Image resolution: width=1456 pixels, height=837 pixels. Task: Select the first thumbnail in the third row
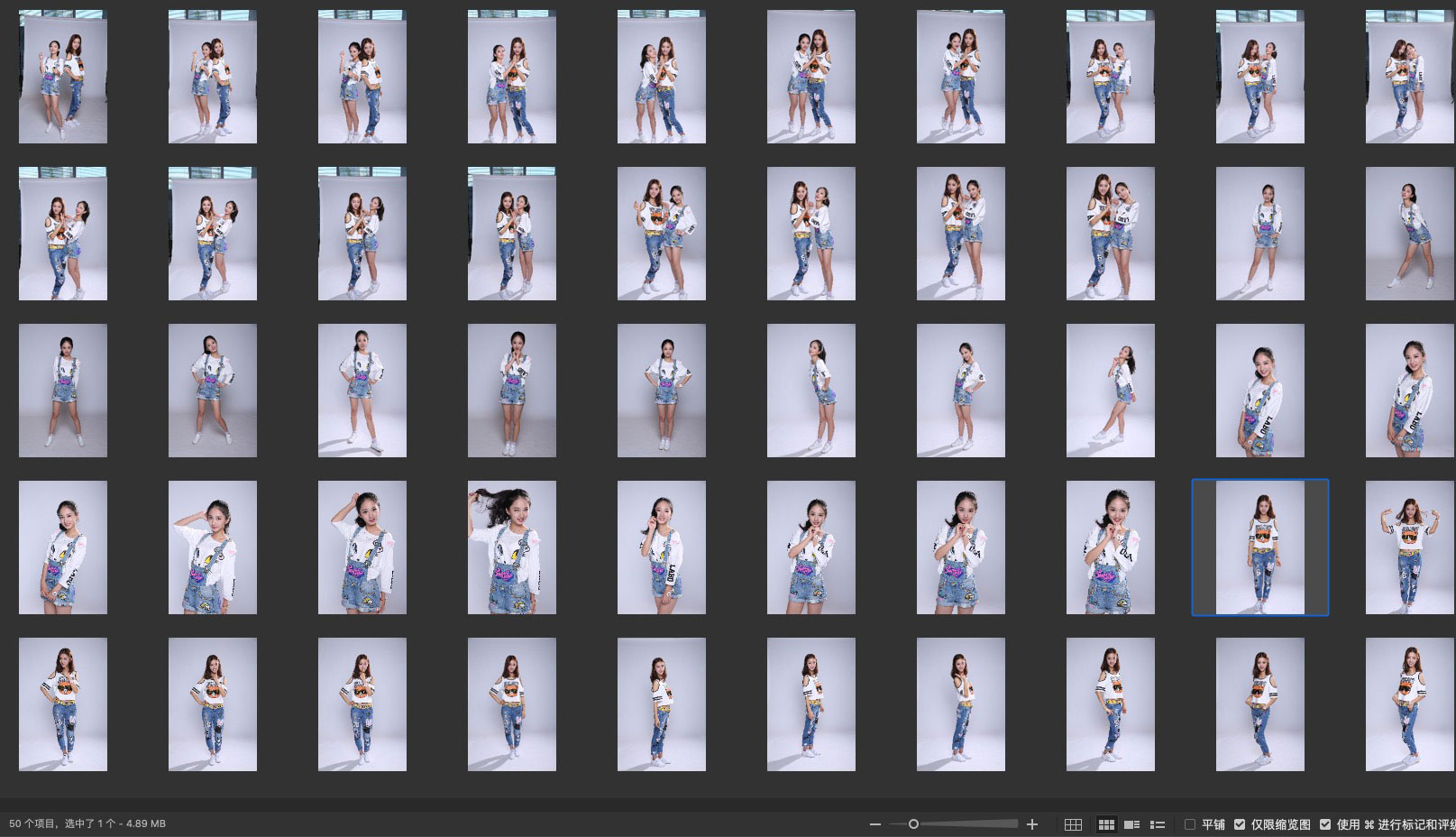pos(63,391)
